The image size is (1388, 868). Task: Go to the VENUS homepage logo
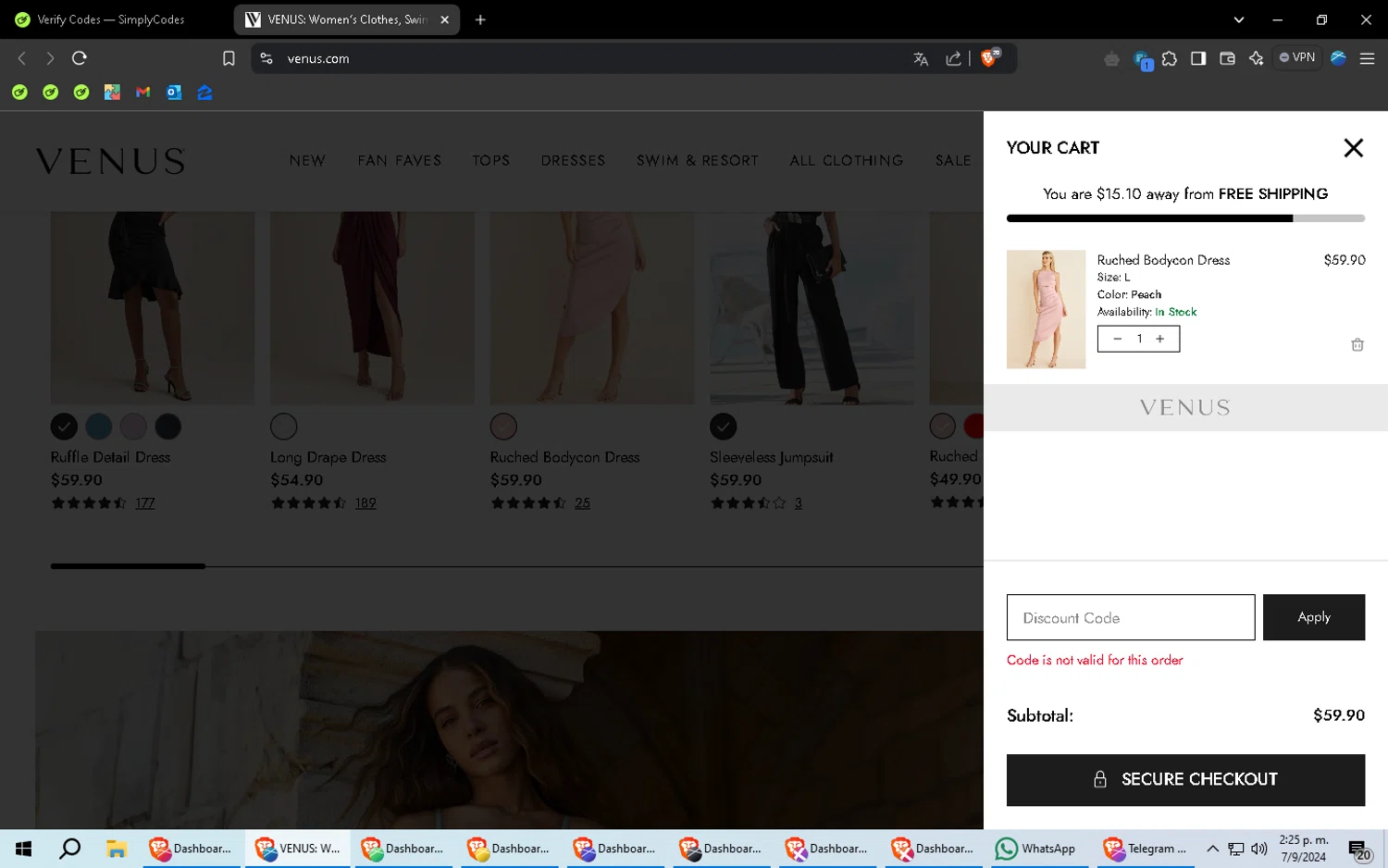(110, 161)
